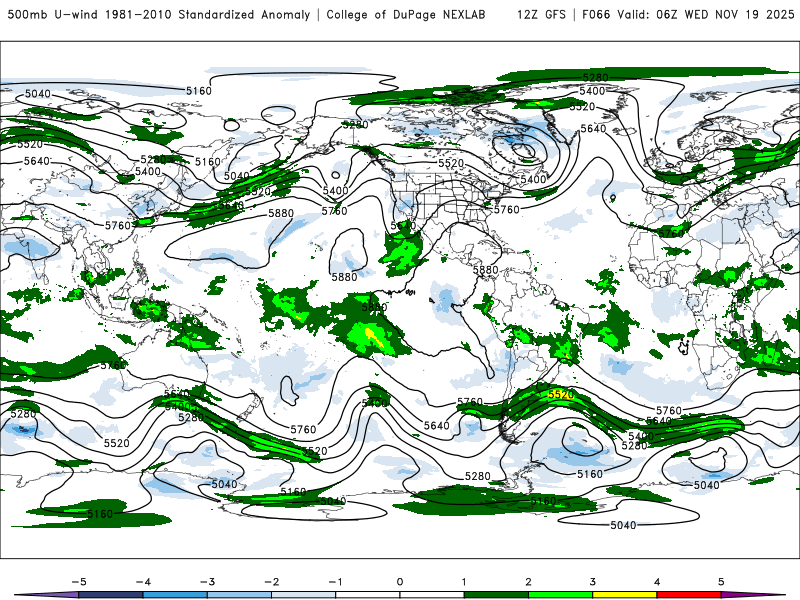This screenshot has height=600, width=800.
Task: Click the 'F066 Valid: 06Z WED NOV 19 2025' text
Action: click(688, 15)
